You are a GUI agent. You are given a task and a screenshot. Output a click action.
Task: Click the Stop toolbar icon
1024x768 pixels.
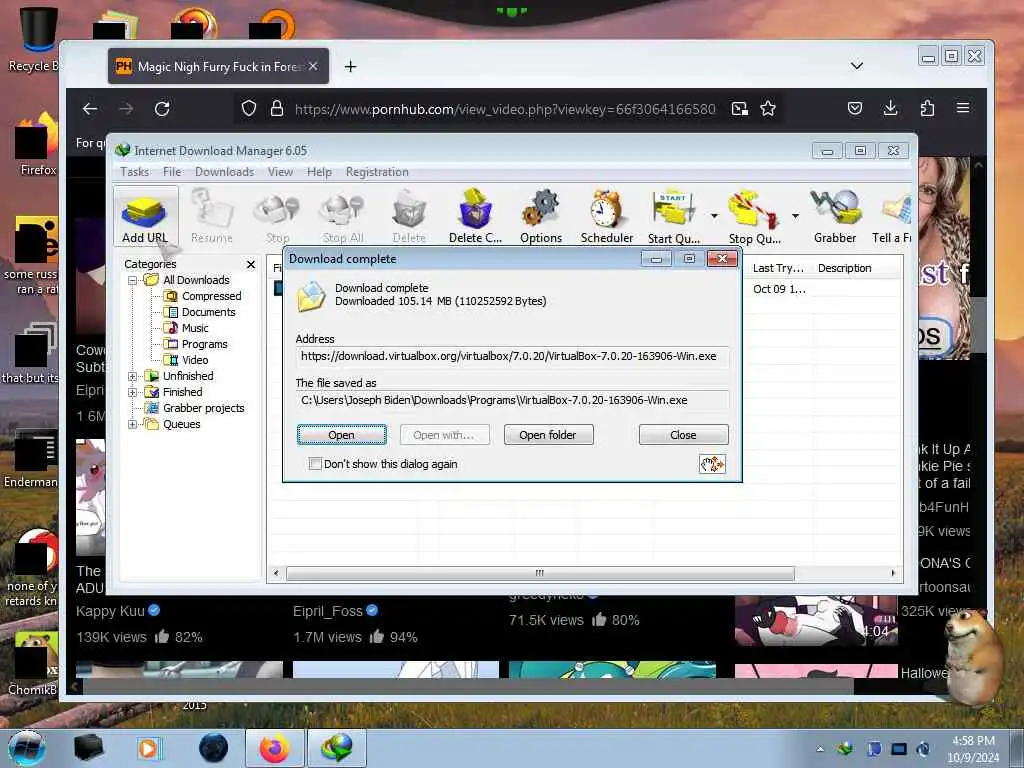(277, 216)
